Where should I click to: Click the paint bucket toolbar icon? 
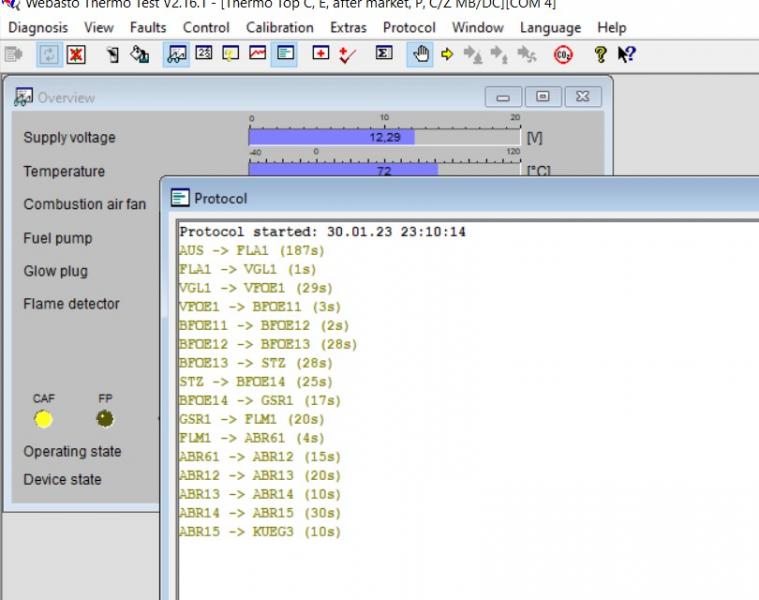click(x=139, y=54)
